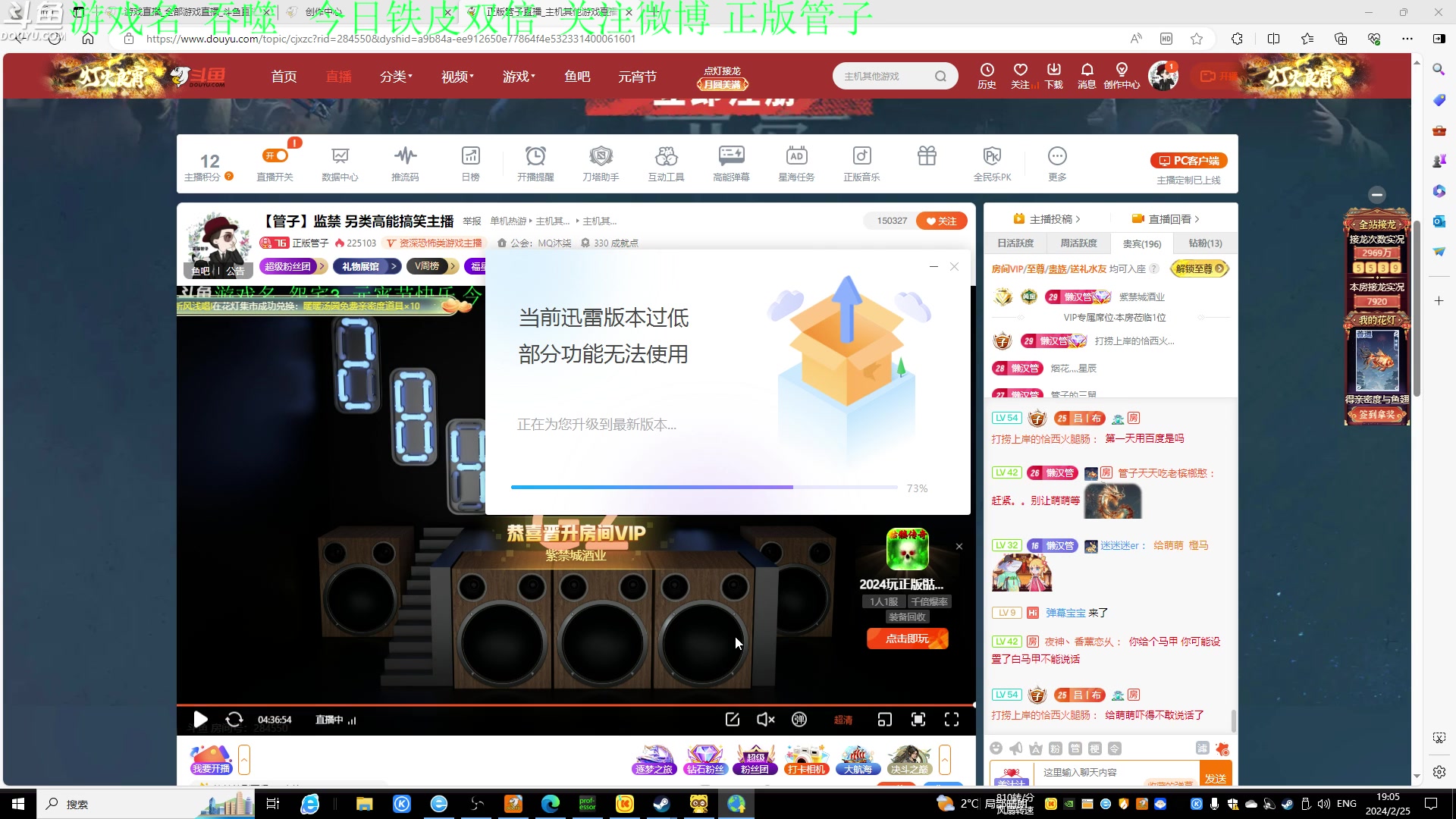Expand the 分类 category dropdown
Screen dimensions: 1456x819
396,77
